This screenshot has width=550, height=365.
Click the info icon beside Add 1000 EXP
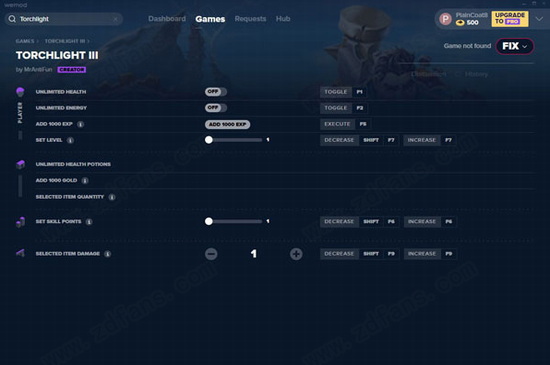(x=80, y=124)
